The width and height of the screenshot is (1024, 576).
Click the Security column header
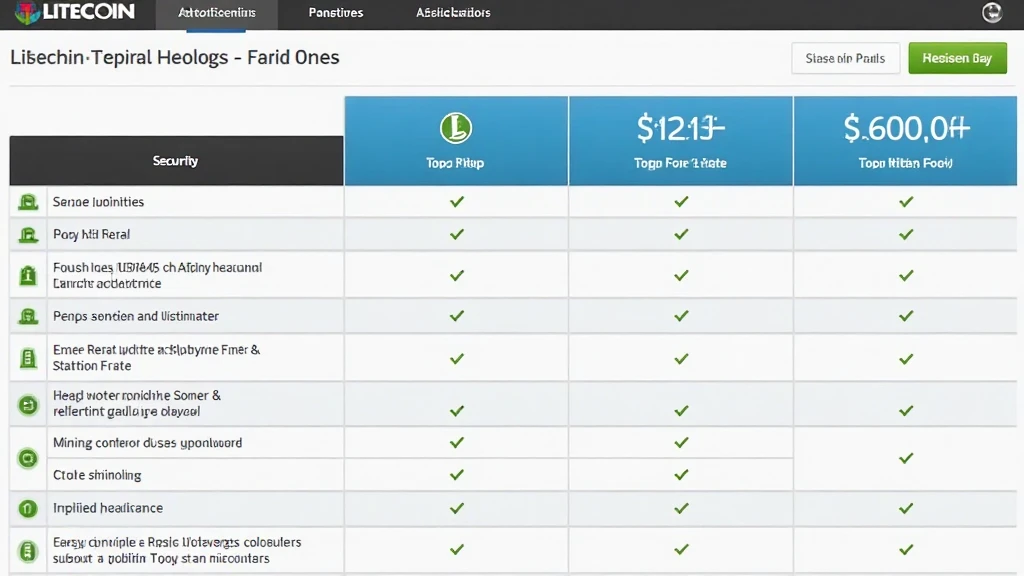[x=176, y=161]
